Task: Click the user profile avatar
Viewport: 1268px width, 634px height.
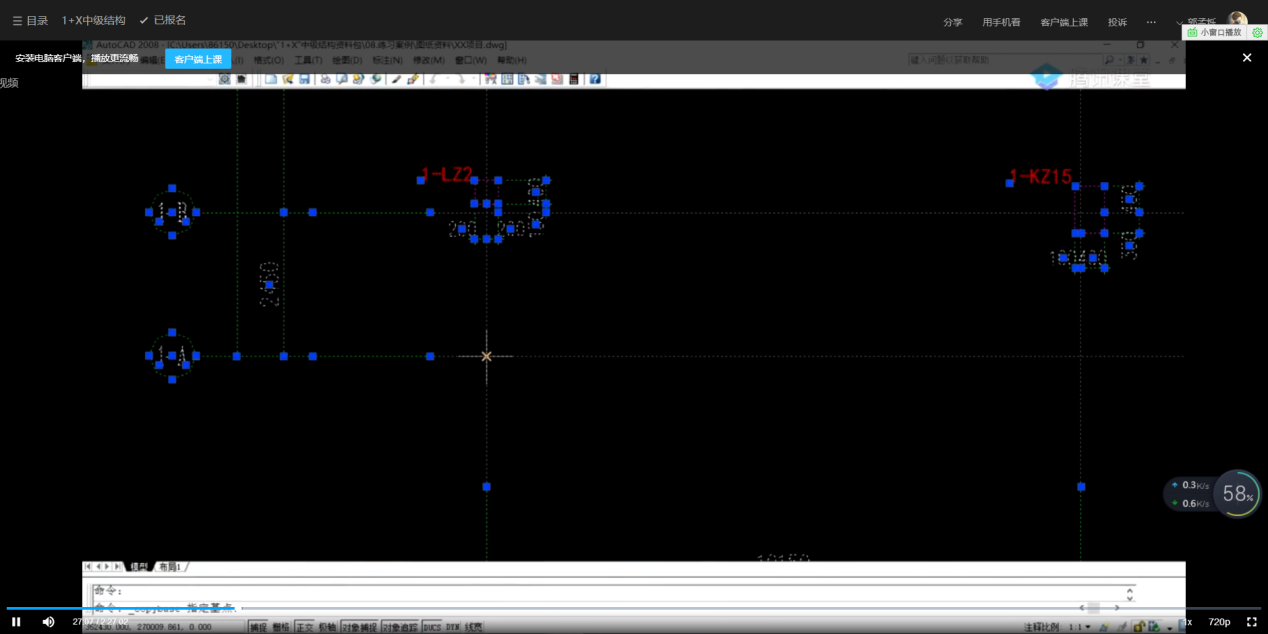Action: tap(1238, 20)
